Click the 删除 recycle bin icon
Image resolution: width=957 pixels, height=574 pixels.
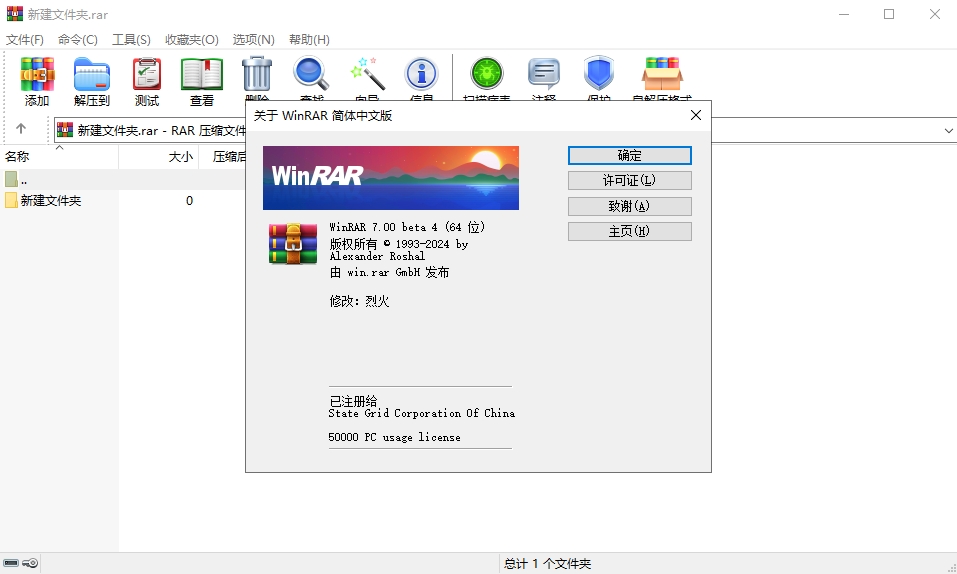pyautogui.click(x=257, y=75)
